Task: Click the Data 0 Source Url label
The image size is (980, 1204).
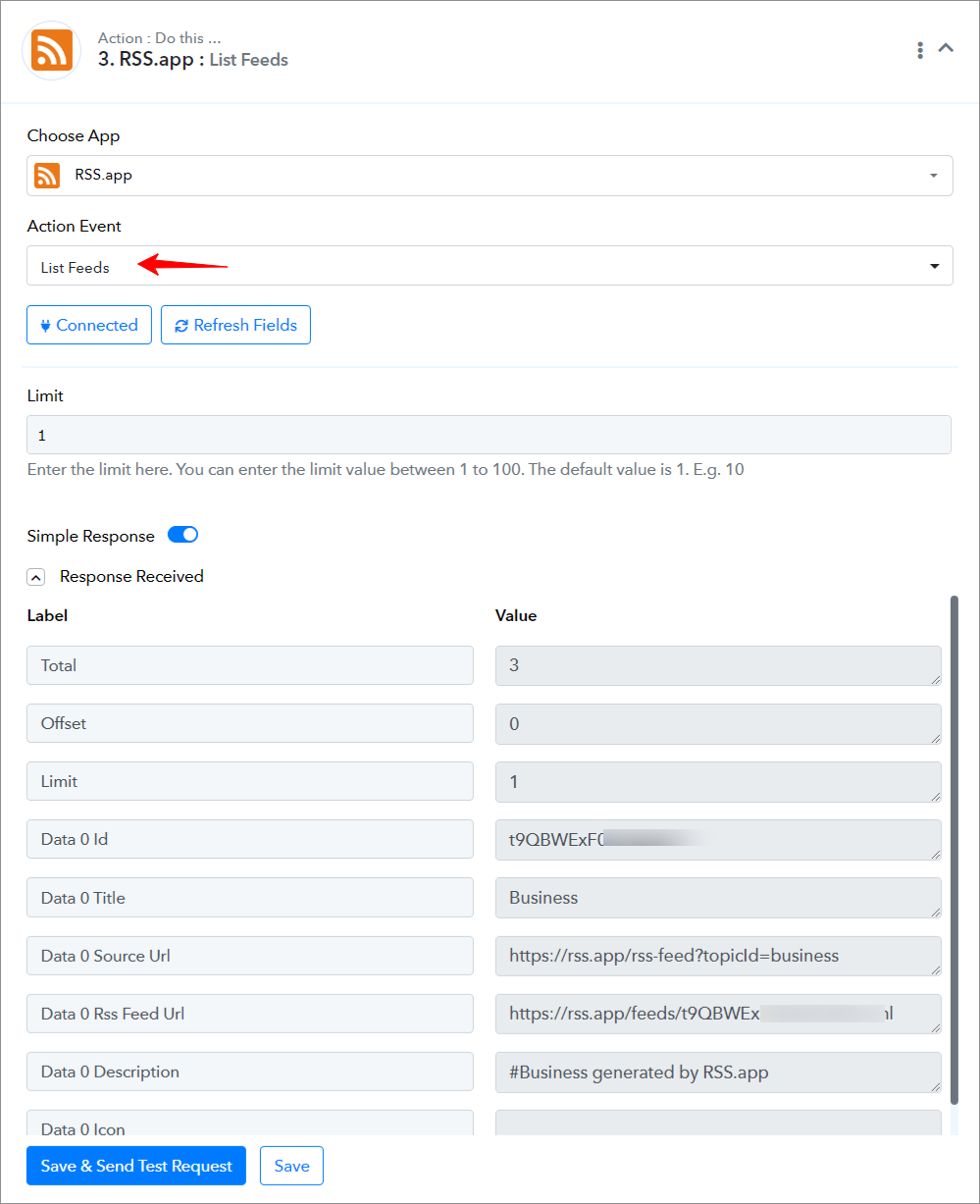Action: [250, 956]
